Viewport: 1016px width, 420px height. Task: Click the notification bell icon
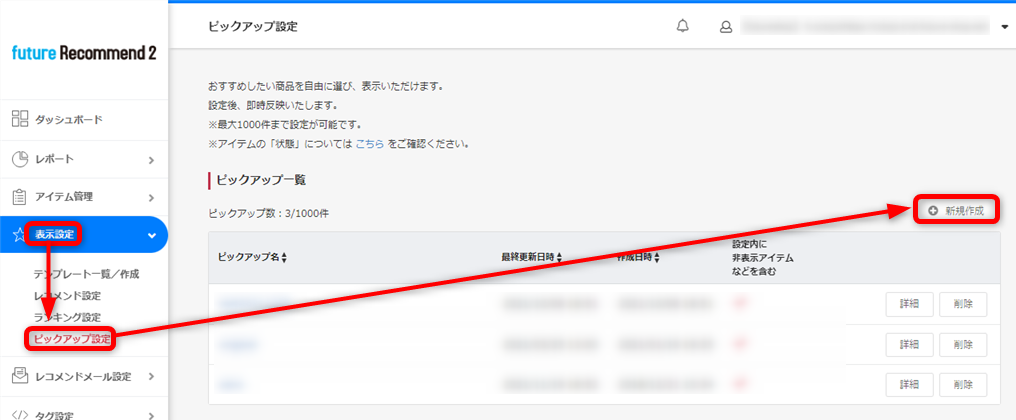pyautogui.click(x=682, y=27)
